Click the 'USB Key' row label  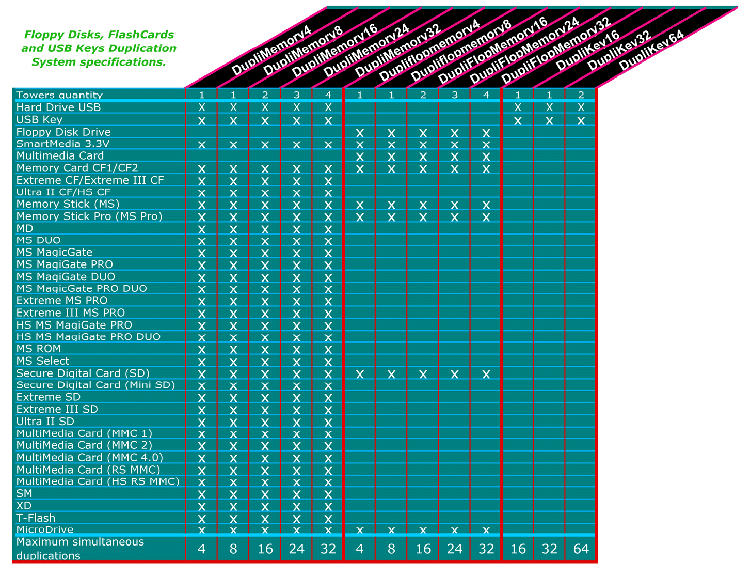[x=39, y=120]
